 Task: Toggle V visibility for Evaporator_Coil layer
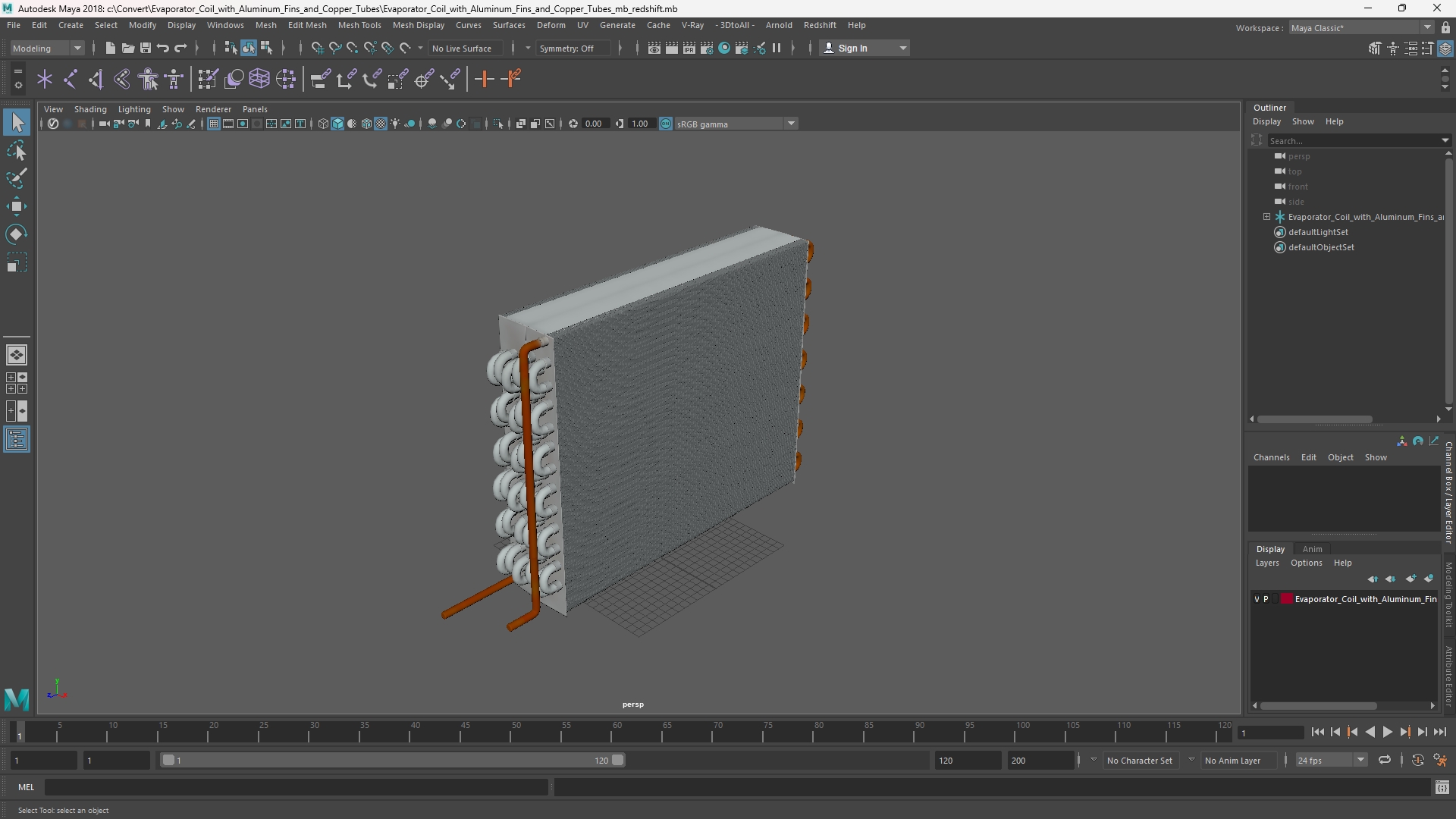tap(1257, 599)
